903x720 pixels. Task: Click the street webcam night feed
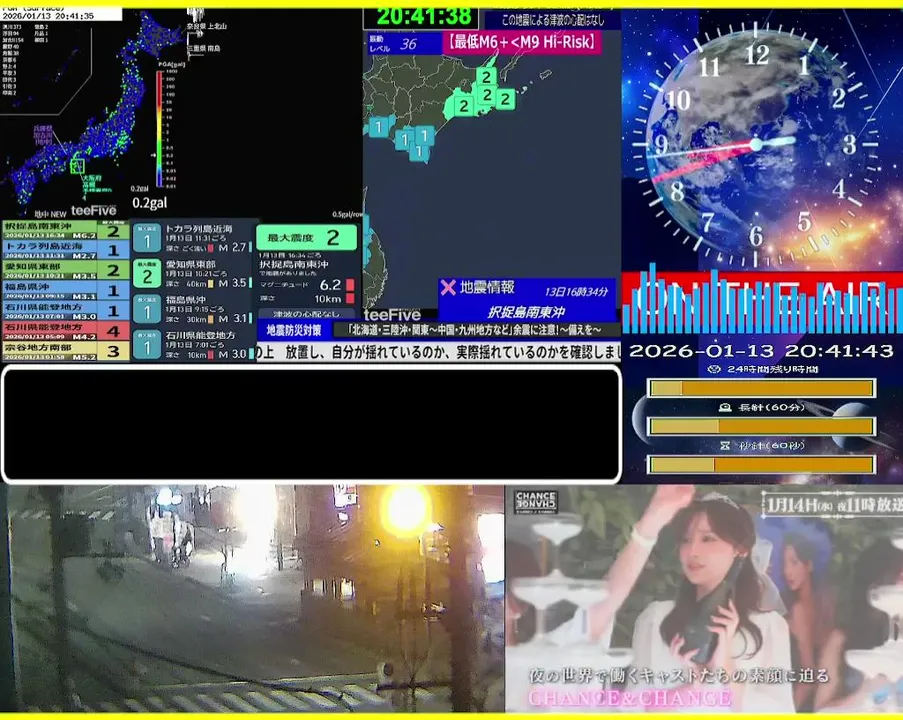click(253, 598)
